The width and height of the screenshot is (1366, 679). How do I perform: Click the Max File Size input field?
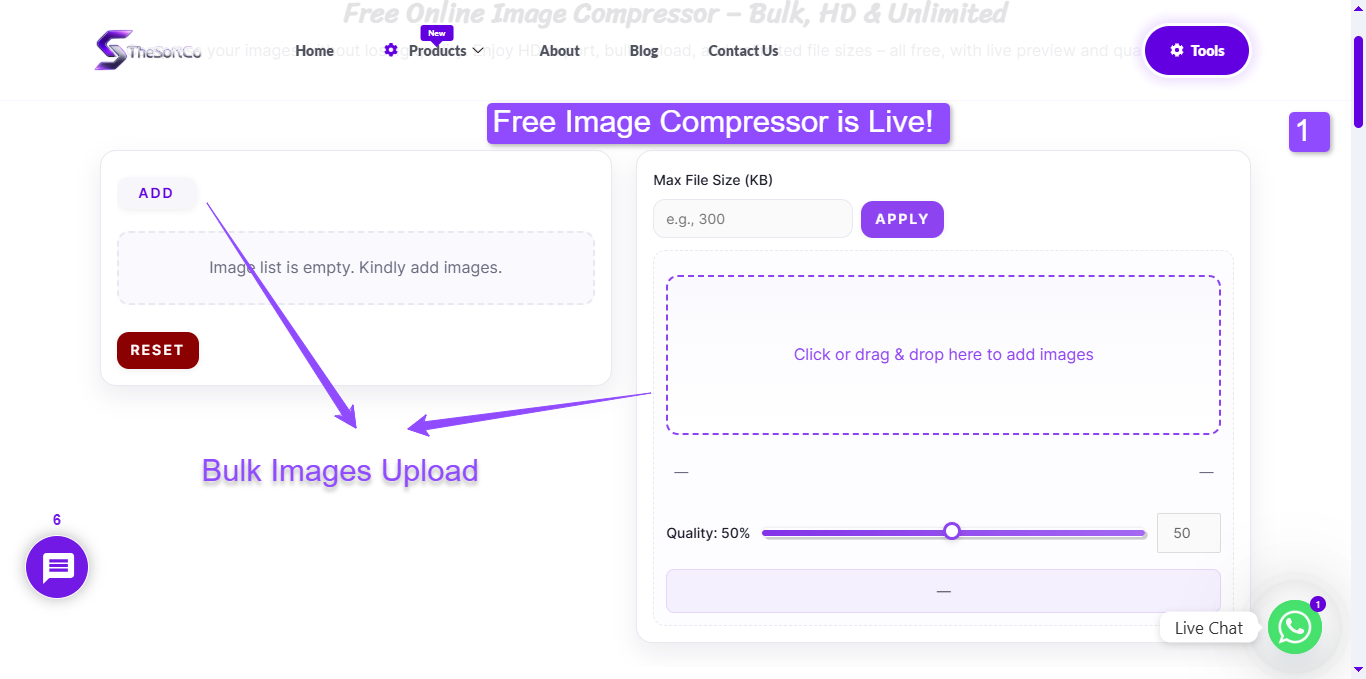tap(752, 218)
